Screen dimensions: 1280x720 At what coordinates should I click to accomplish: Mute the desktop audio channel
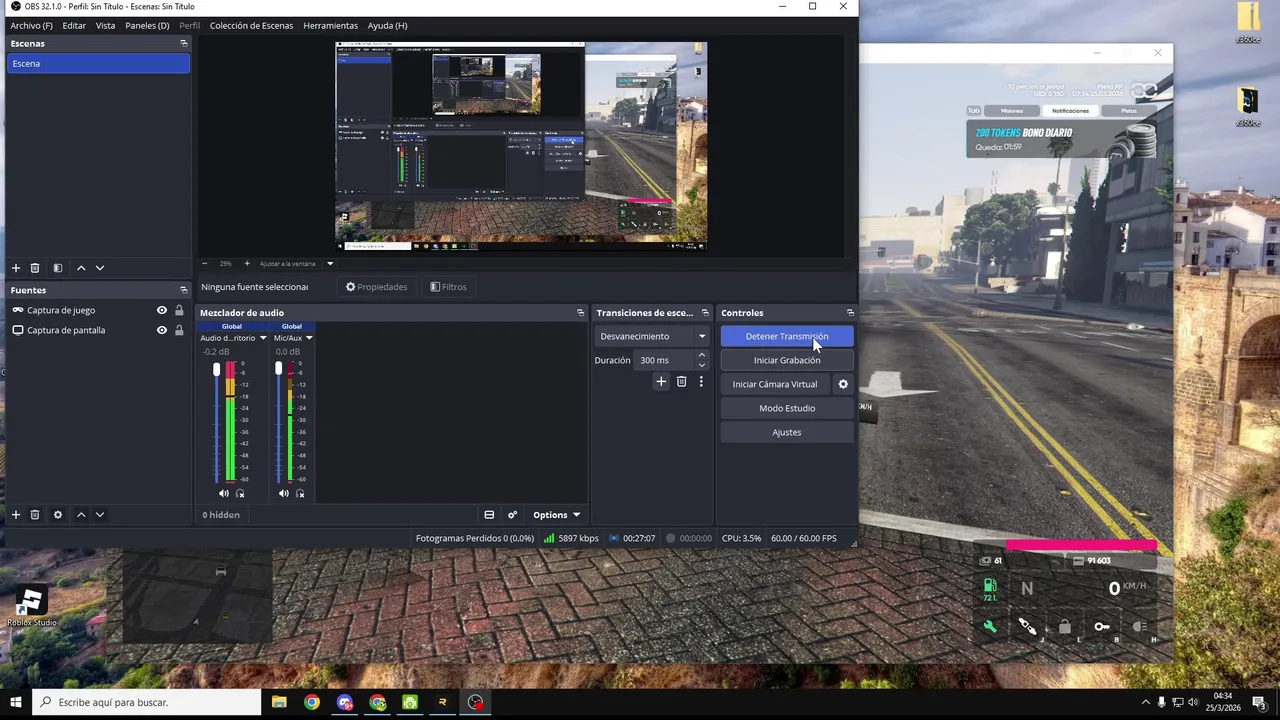(224, 493)
